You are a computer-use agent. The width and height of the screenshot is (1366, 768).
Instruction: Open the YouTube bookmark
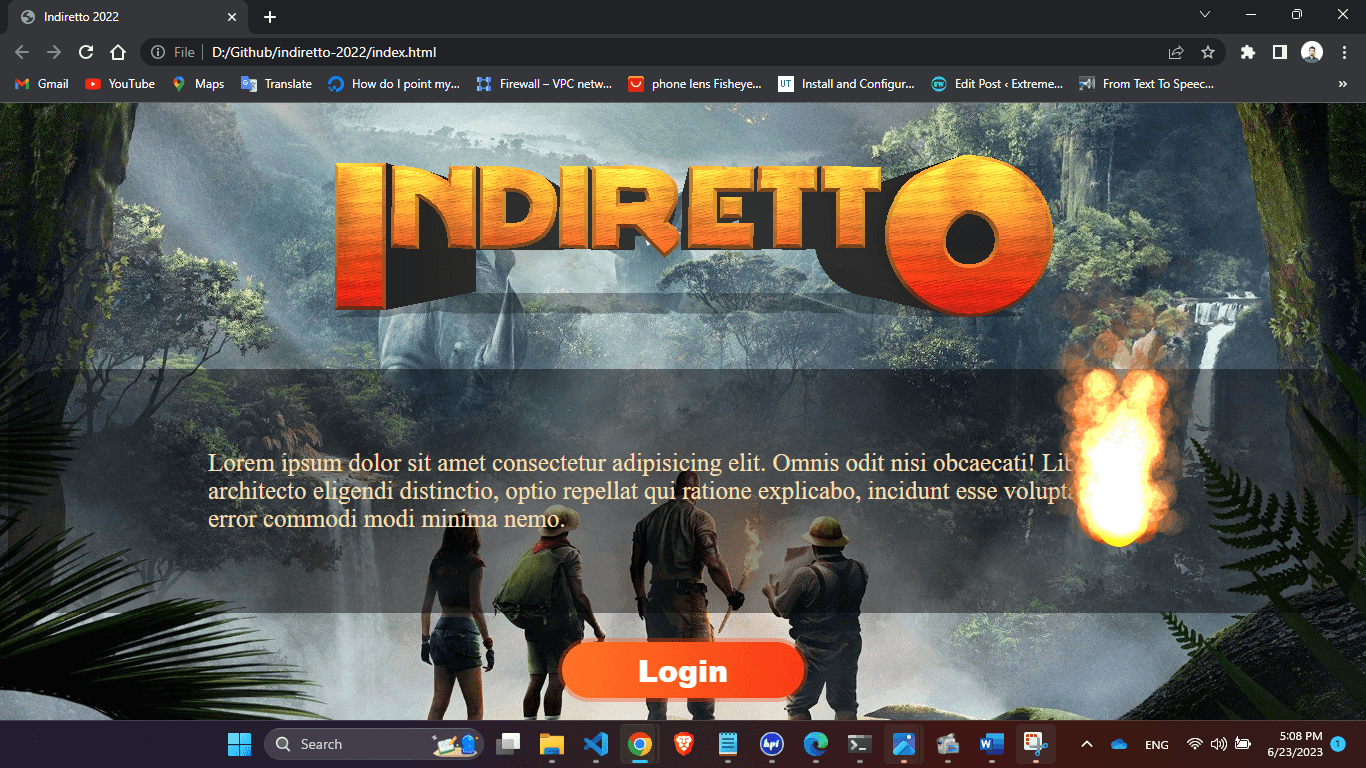(x=120, y=84)
